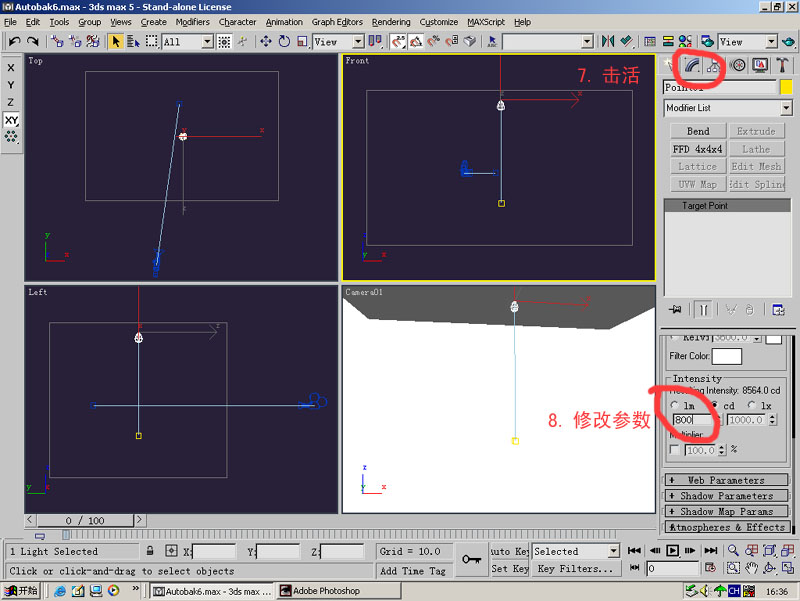Image resolution: width=800 pixels, height=601 pixels.
Task: Restrict transform to Y axis
Action: pos(11,85)
